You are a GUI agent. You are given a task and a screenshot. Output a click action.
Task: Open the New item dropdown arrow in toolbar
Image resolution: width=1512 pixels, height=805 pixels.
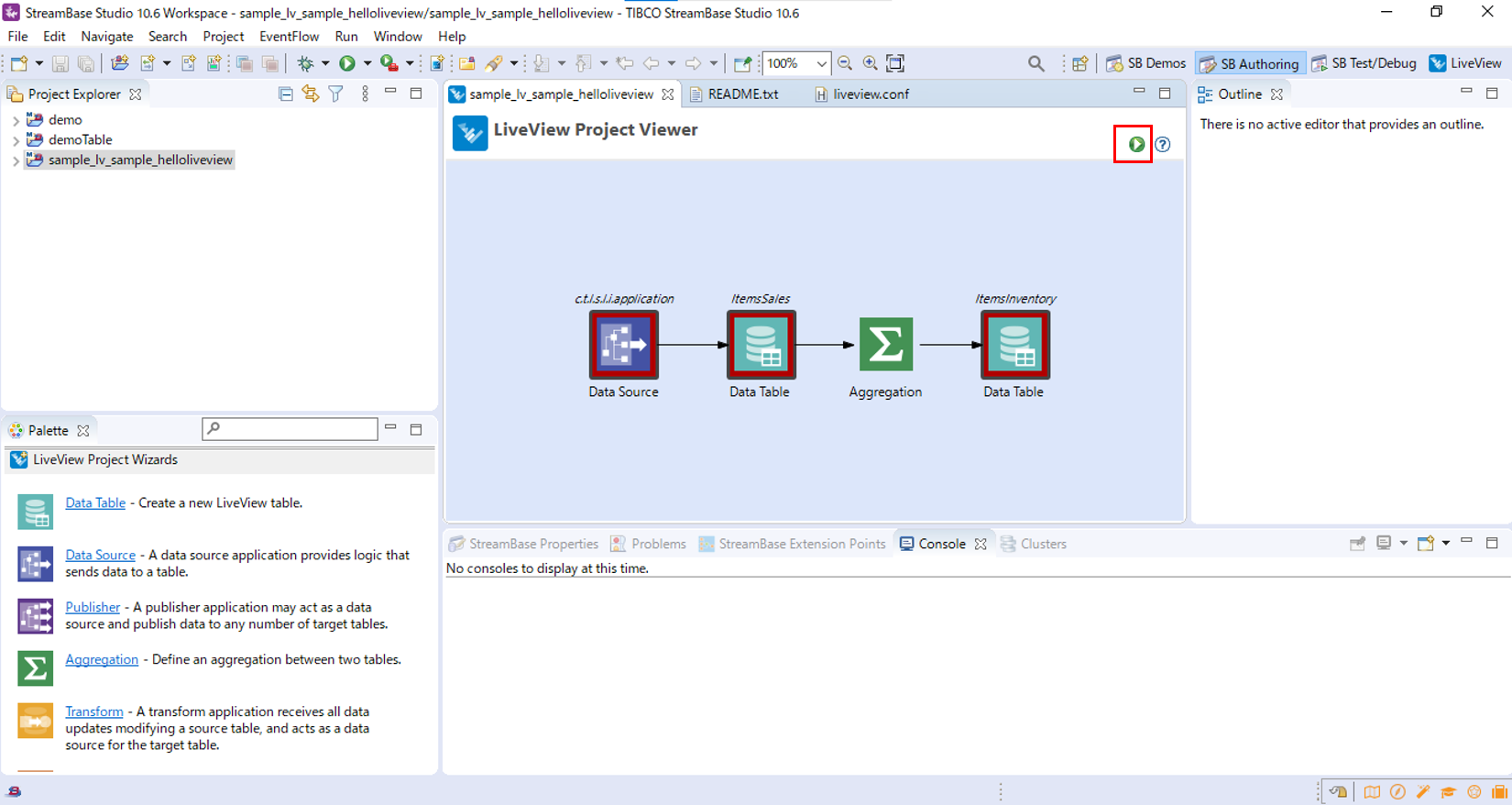click(x=38, y=63)
